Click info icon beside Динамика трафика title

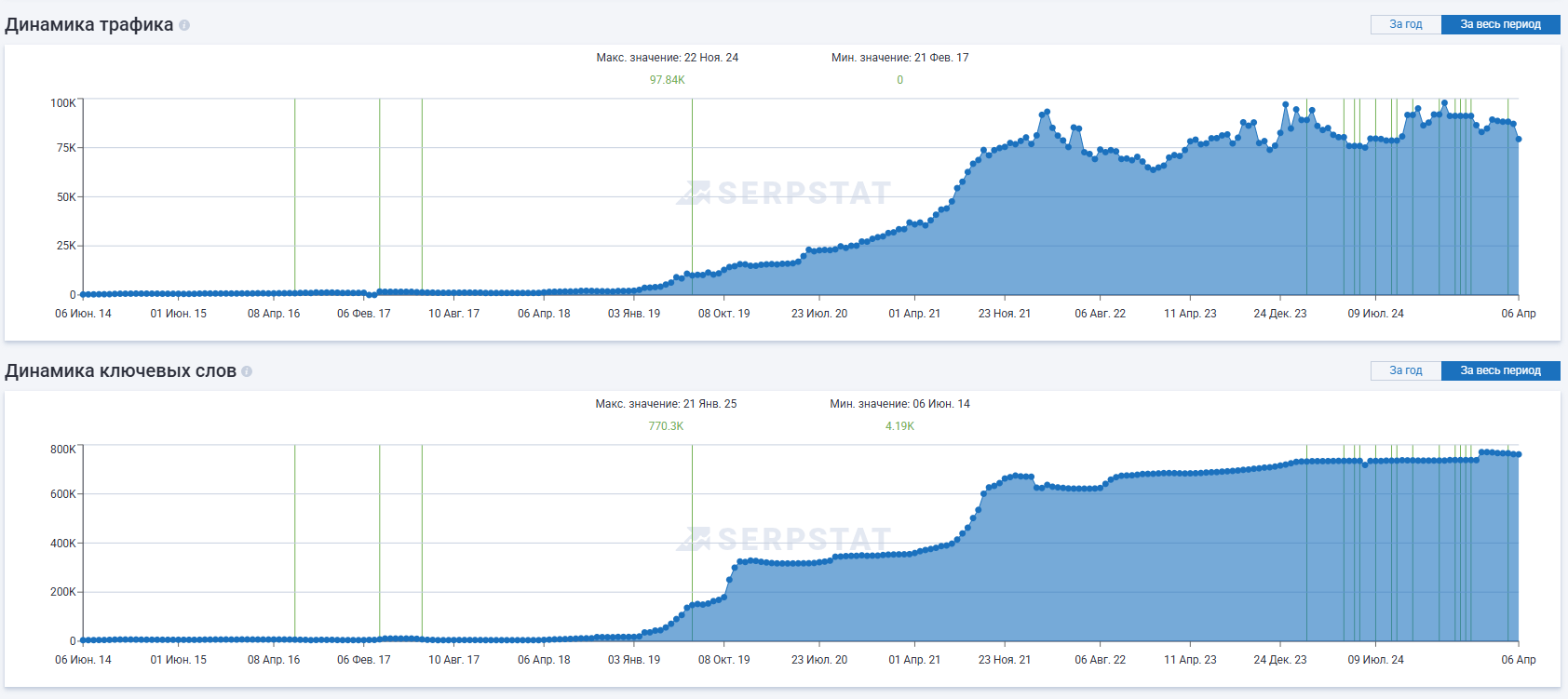pyautogui.click(x=184, y=25)
